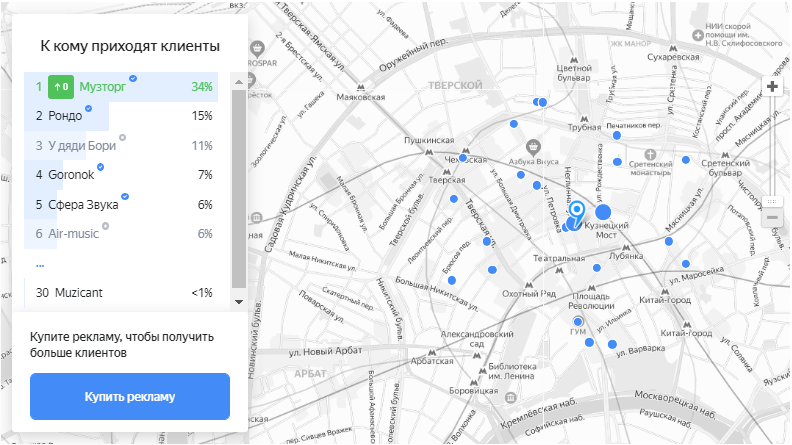Screen dimensions: 792x445
Task: Click the verified badge next to Музторг
Action: [x=133, y=78]
